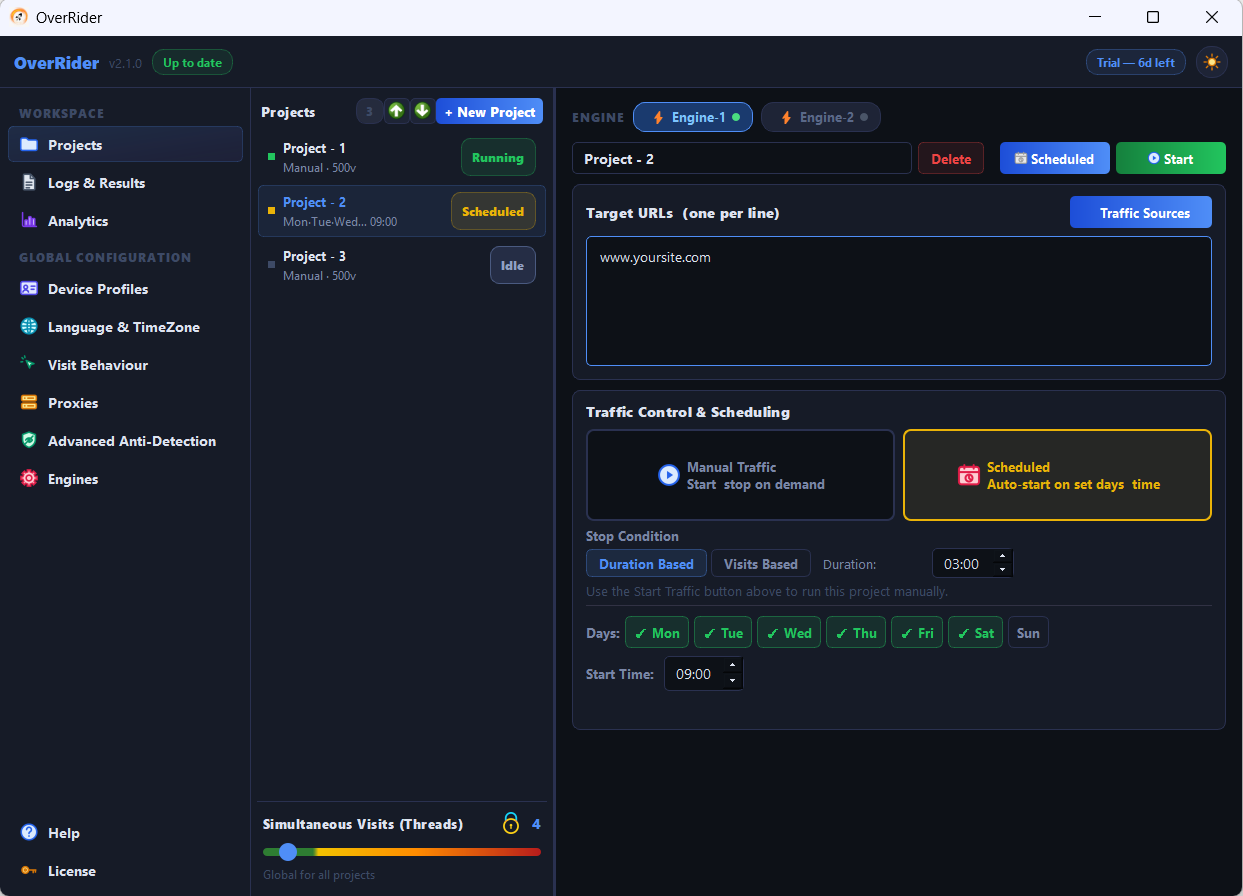Open Traffic Sources
This screenshot has width=1243, height=896.
(1141, 212)
